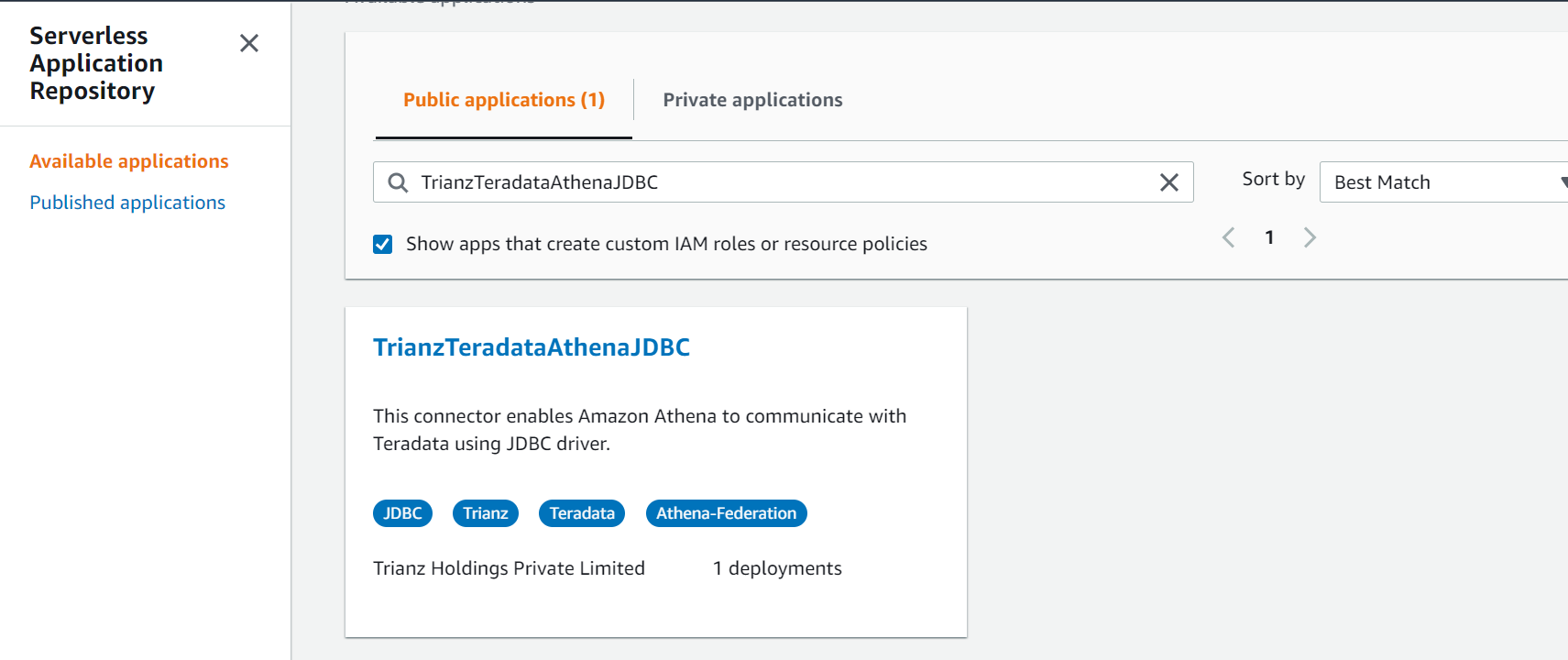Go to next results page
Image resolution: width=1568 pixels, height=660 pixels.
click(x=1310, y=238)
